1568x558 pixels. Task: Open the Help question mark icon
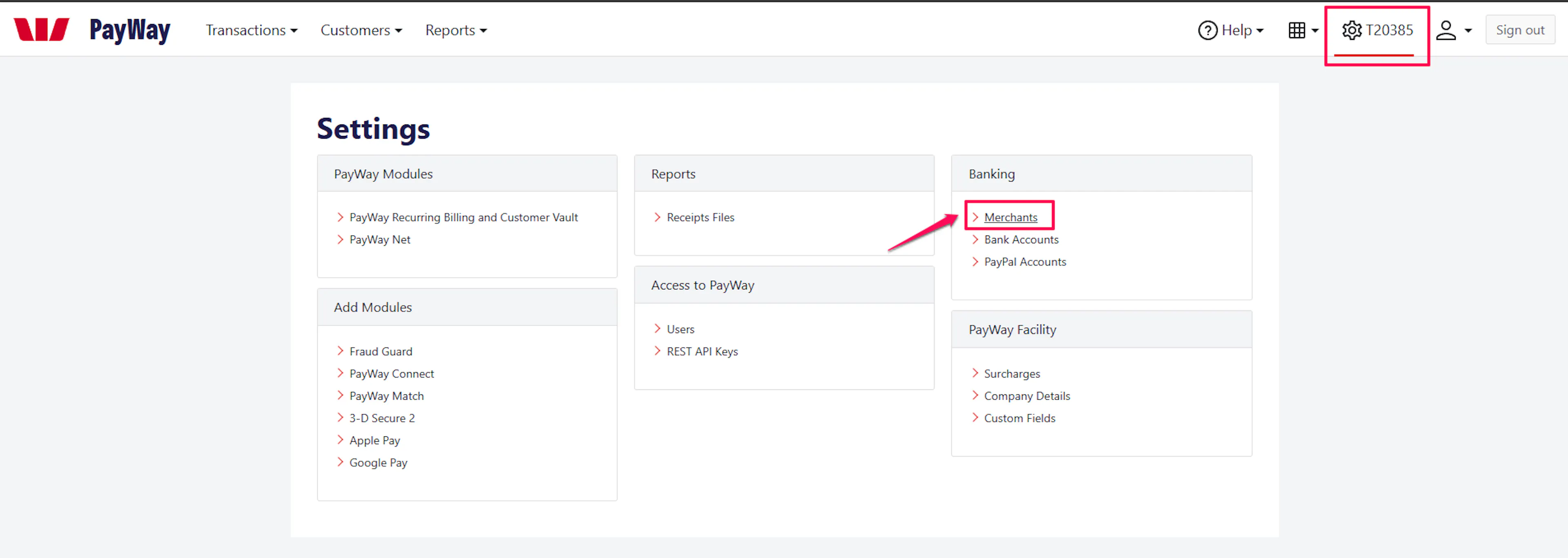click(x=1207, y=30)
